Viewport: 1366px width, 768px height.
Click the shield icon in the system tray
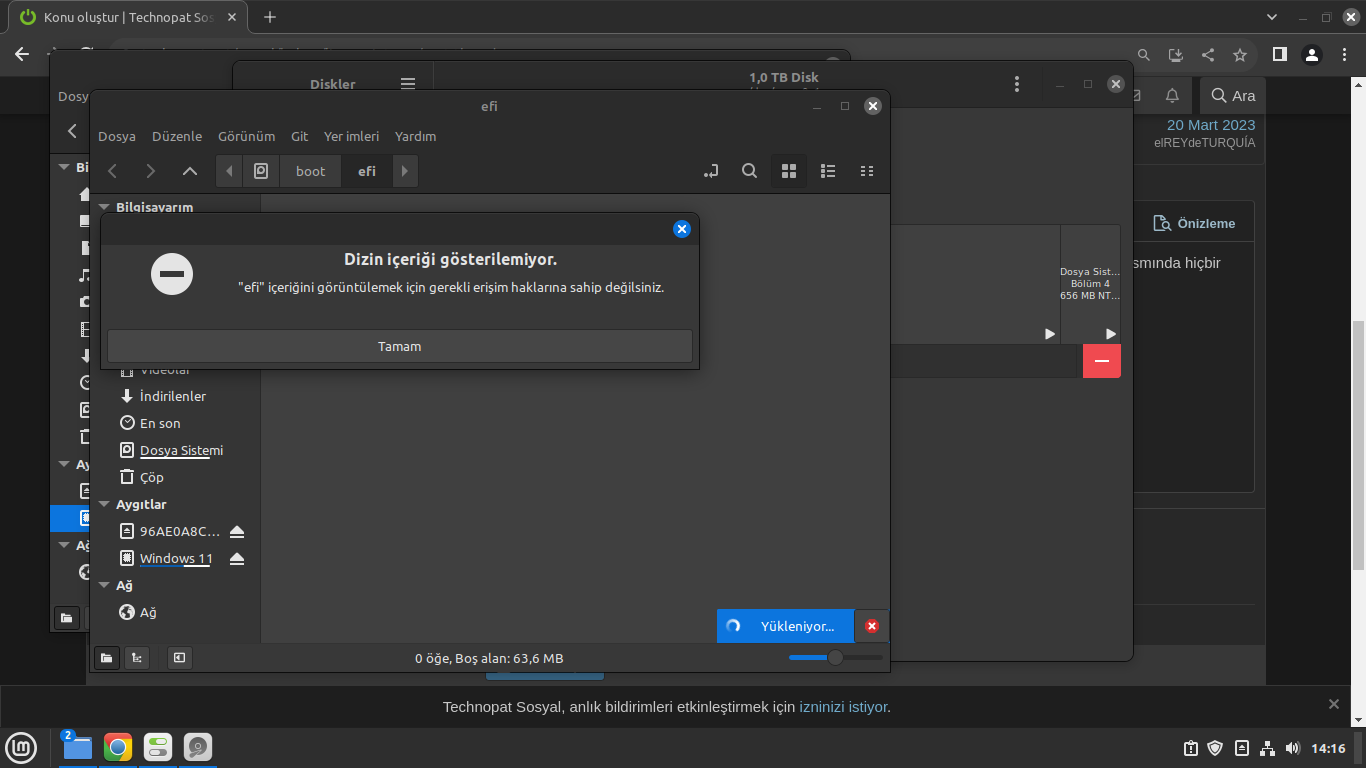coord(1216,748)
